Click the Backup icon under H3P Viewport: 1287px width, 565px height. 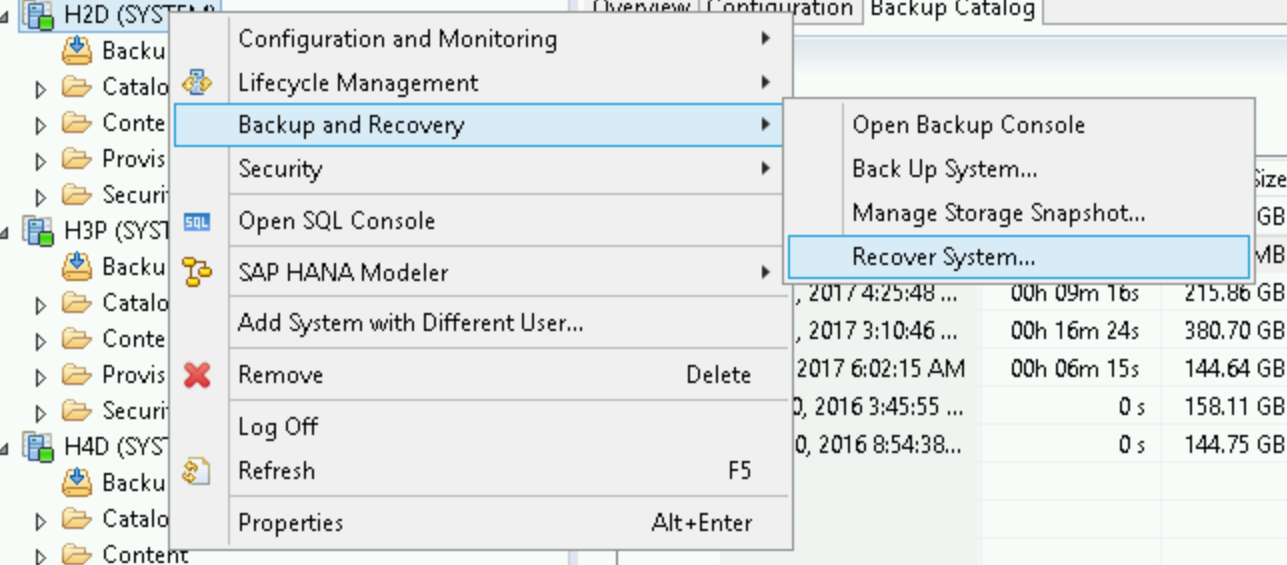[77, 267]
